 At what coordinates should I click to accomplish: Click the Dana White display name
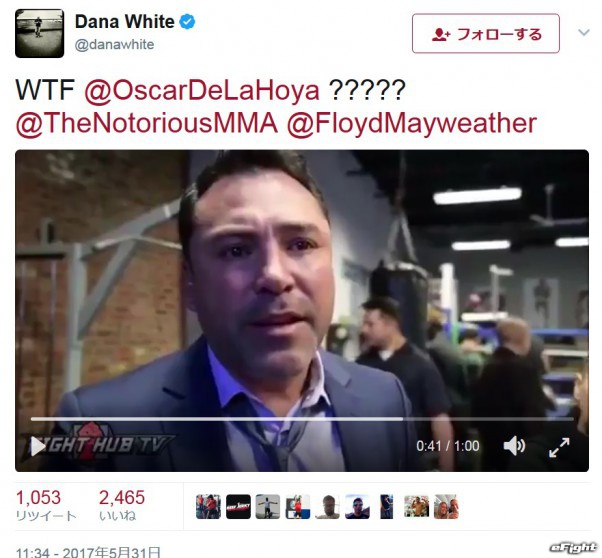click(x=125, y=22)
